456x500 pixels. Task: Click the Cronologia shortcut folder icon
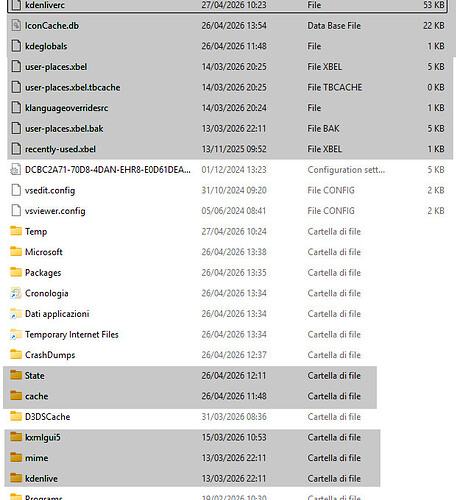16,293
